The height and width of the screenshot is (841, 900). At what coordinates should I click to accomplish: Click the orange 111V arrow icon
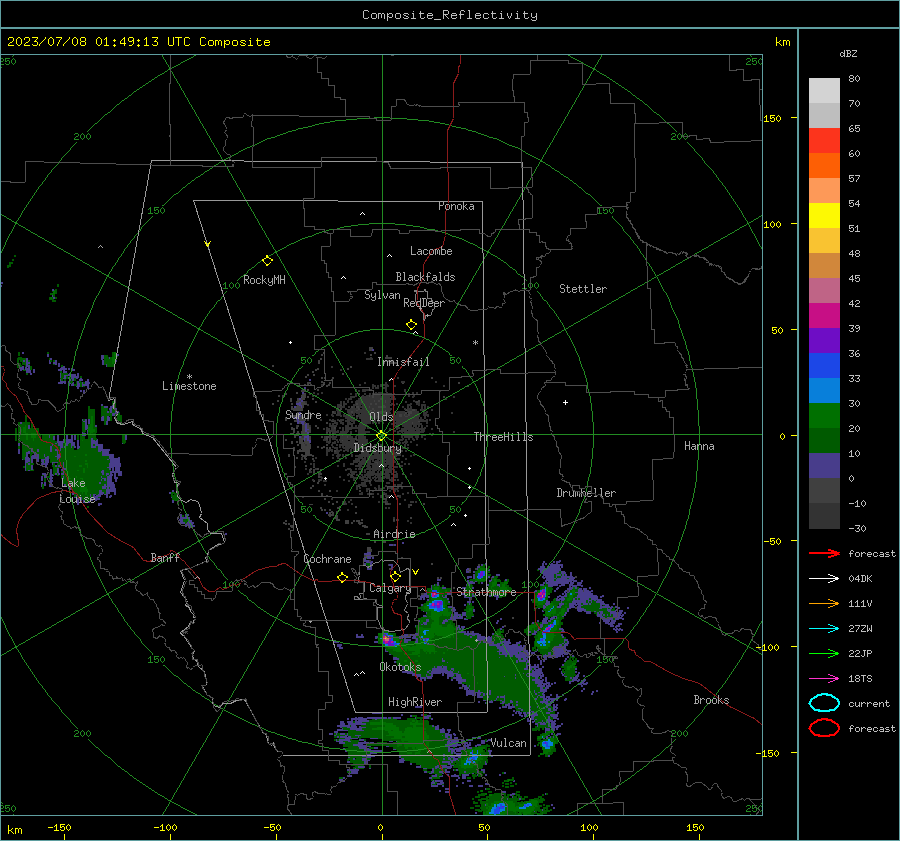tap(824, 603)
